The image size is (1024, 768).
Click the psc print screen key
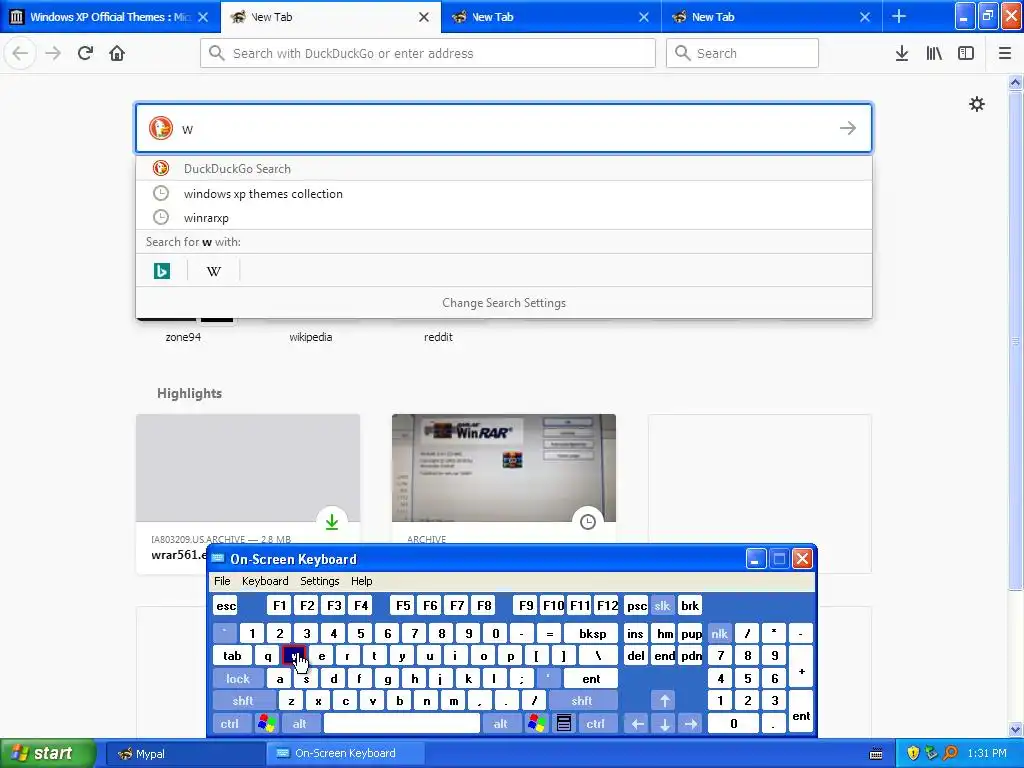(636, 605)
